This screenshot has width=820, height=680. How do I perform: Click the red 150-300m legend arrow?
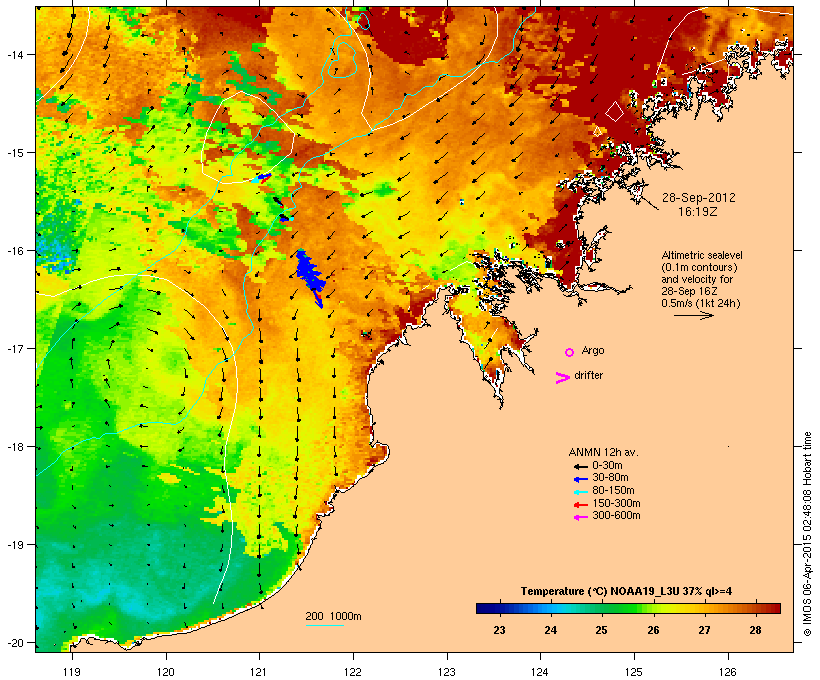(x=580, y=505)
